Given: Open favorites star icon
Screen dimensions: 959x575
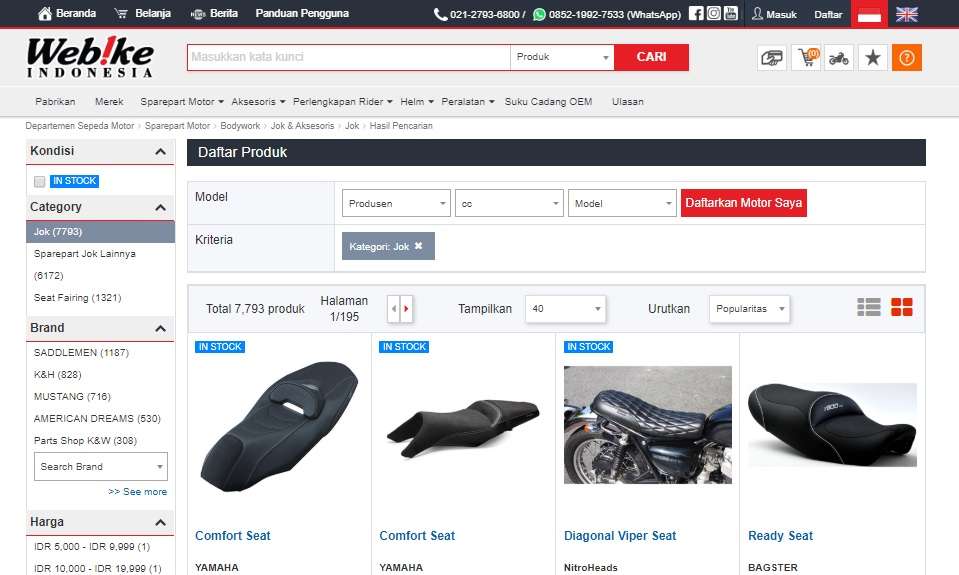Looking at the screenshot, I should (x=873, y=58).
